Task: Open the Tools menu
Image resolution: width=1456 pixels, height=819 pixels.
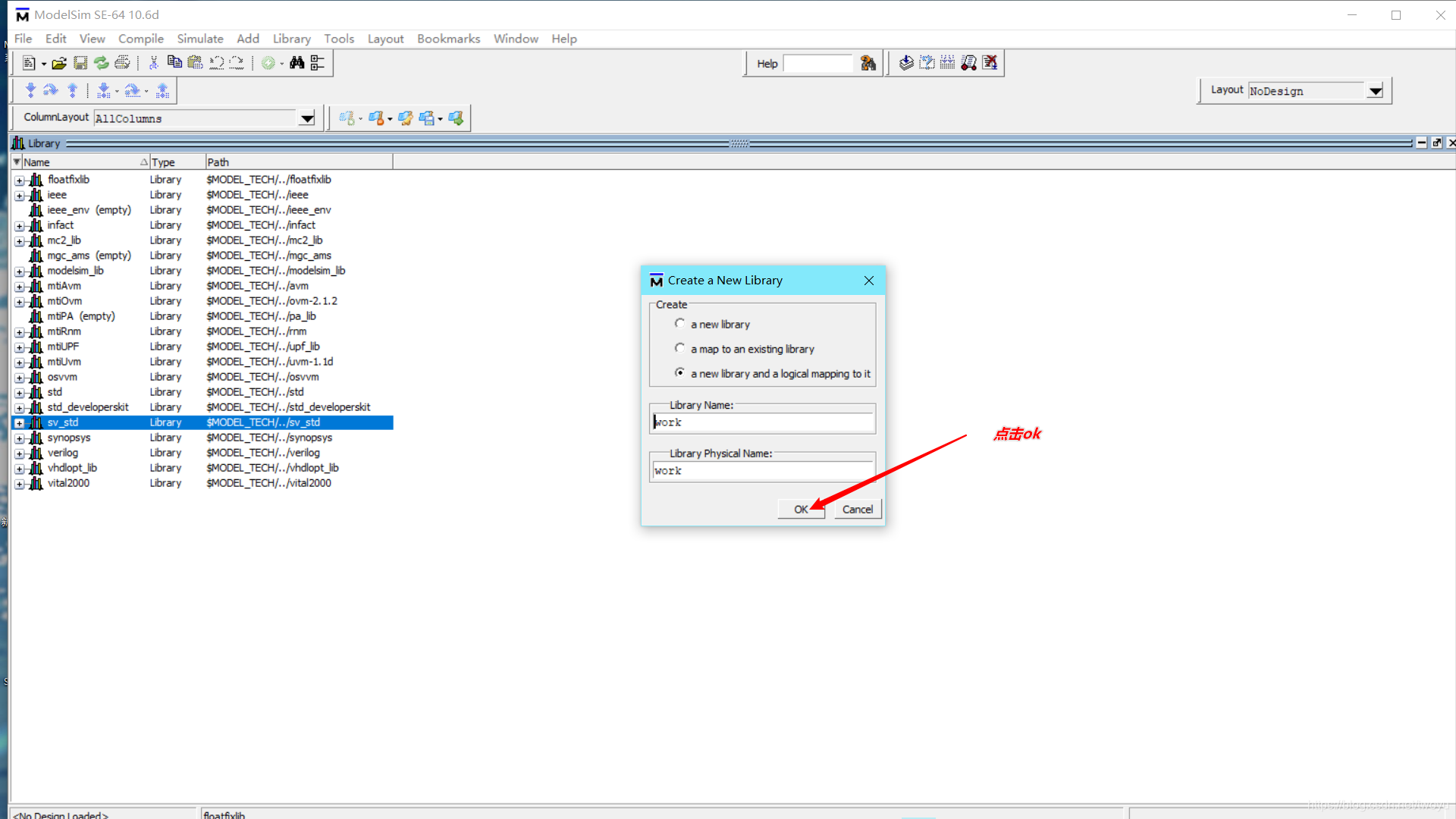Action: (x=339, y=39)
